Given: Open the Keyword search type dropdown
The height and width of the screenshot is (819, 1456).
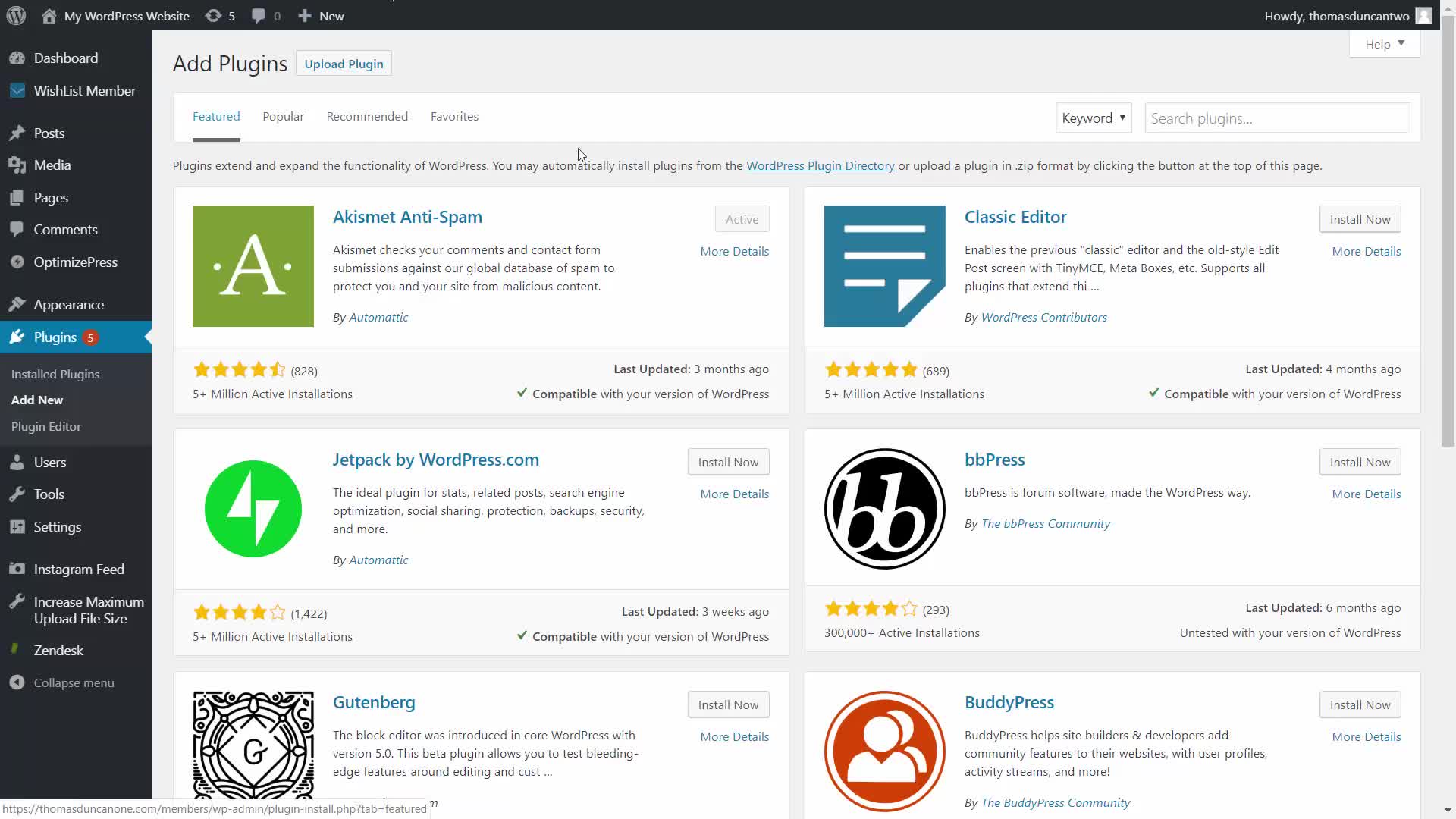Looking at the screenshot, I should [1094, 118].
